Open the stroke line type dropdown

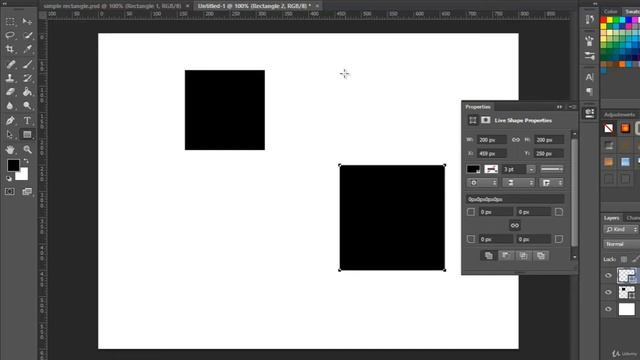coord(552,169)
